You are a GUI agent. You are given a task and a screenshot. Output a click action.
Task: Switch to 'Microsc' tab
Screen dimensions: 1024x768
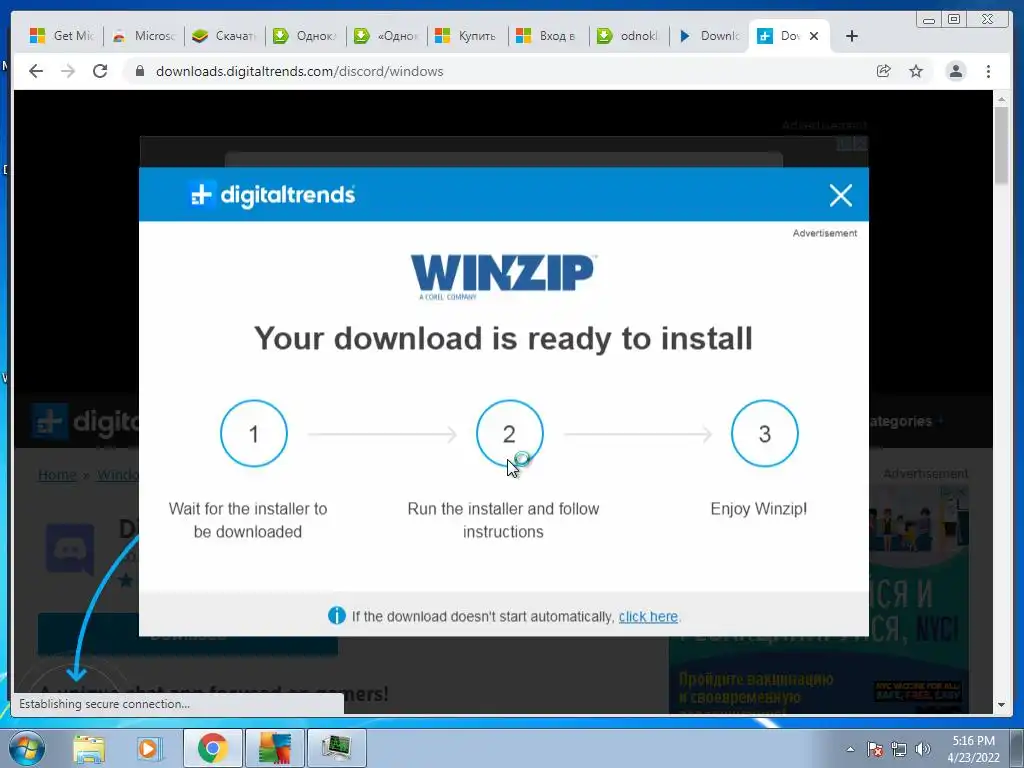(x=144, y=36)
